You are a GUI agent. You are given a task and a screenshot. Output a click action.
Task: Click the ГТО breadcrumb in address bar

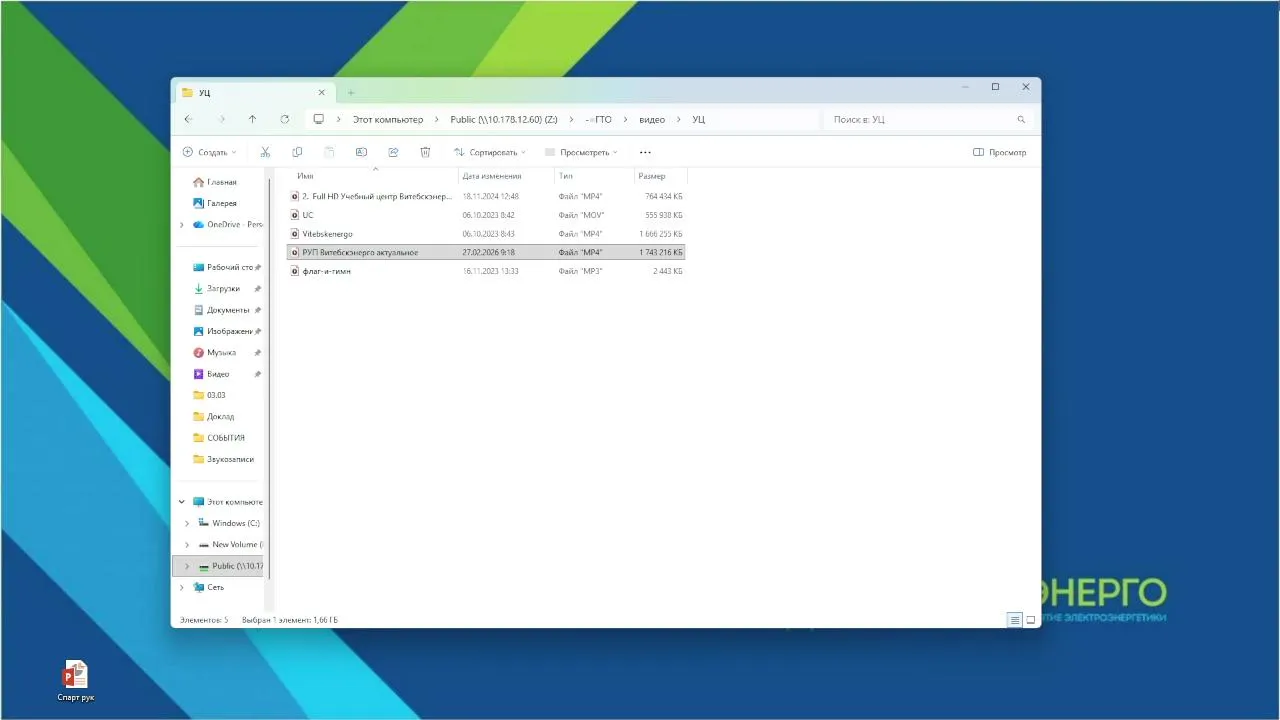point(599,119)
